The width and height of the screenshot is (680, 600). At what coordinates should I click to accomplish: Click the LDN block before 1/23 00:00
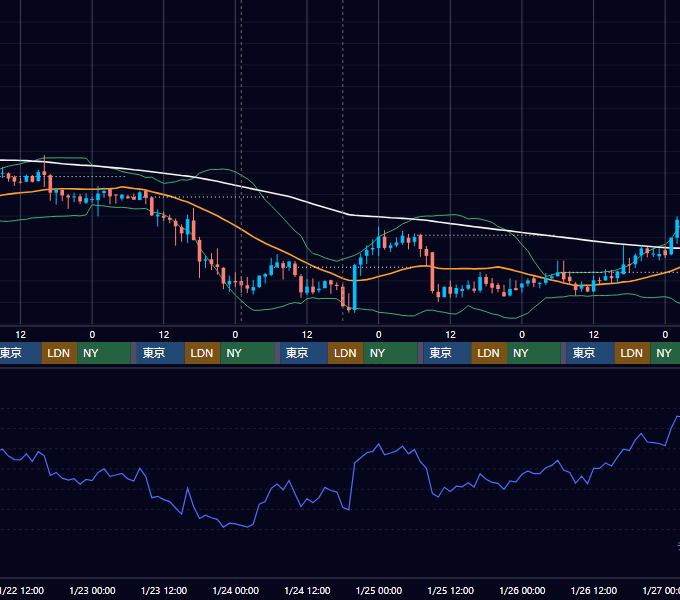pyautogui.click(x=59, y=353)
